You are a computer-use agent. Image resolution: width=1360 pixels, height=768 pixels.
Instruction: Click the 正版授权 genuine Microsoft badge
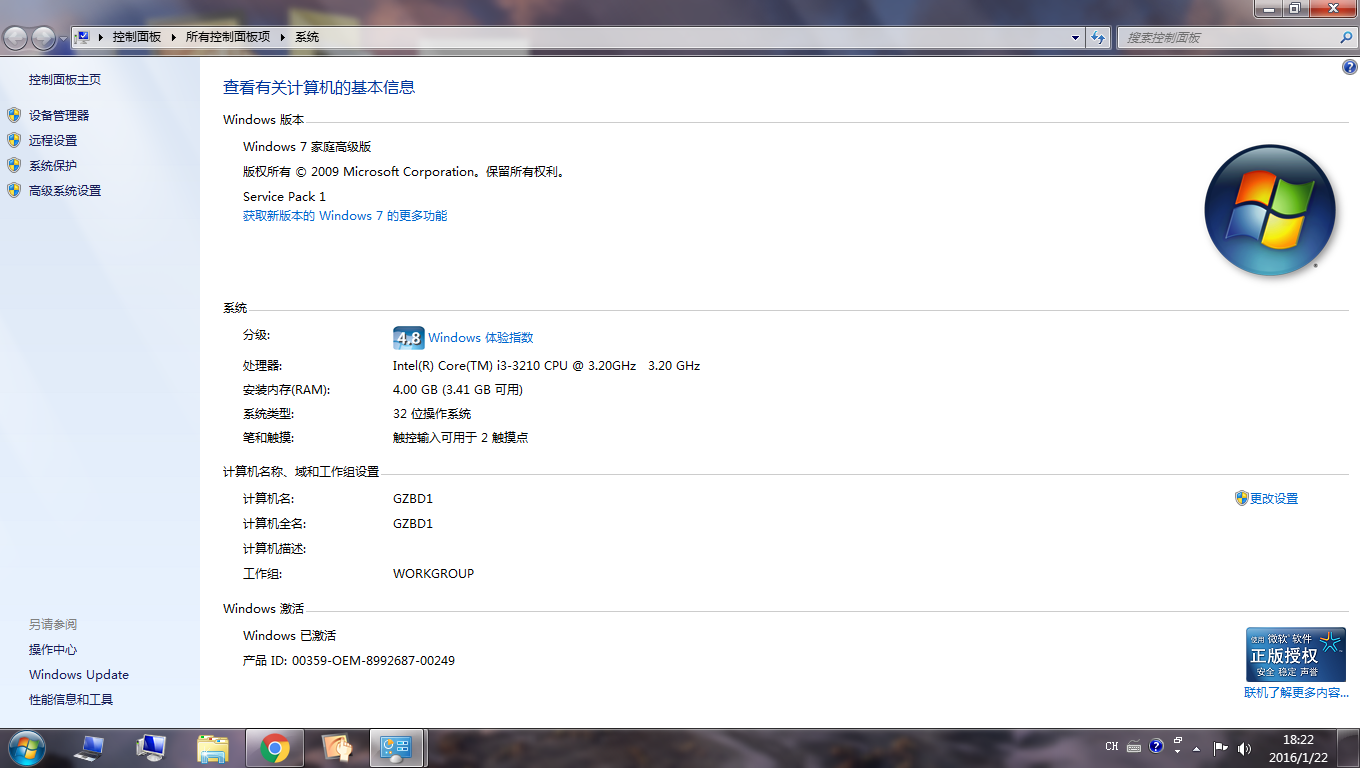(x=1296, y=655)
